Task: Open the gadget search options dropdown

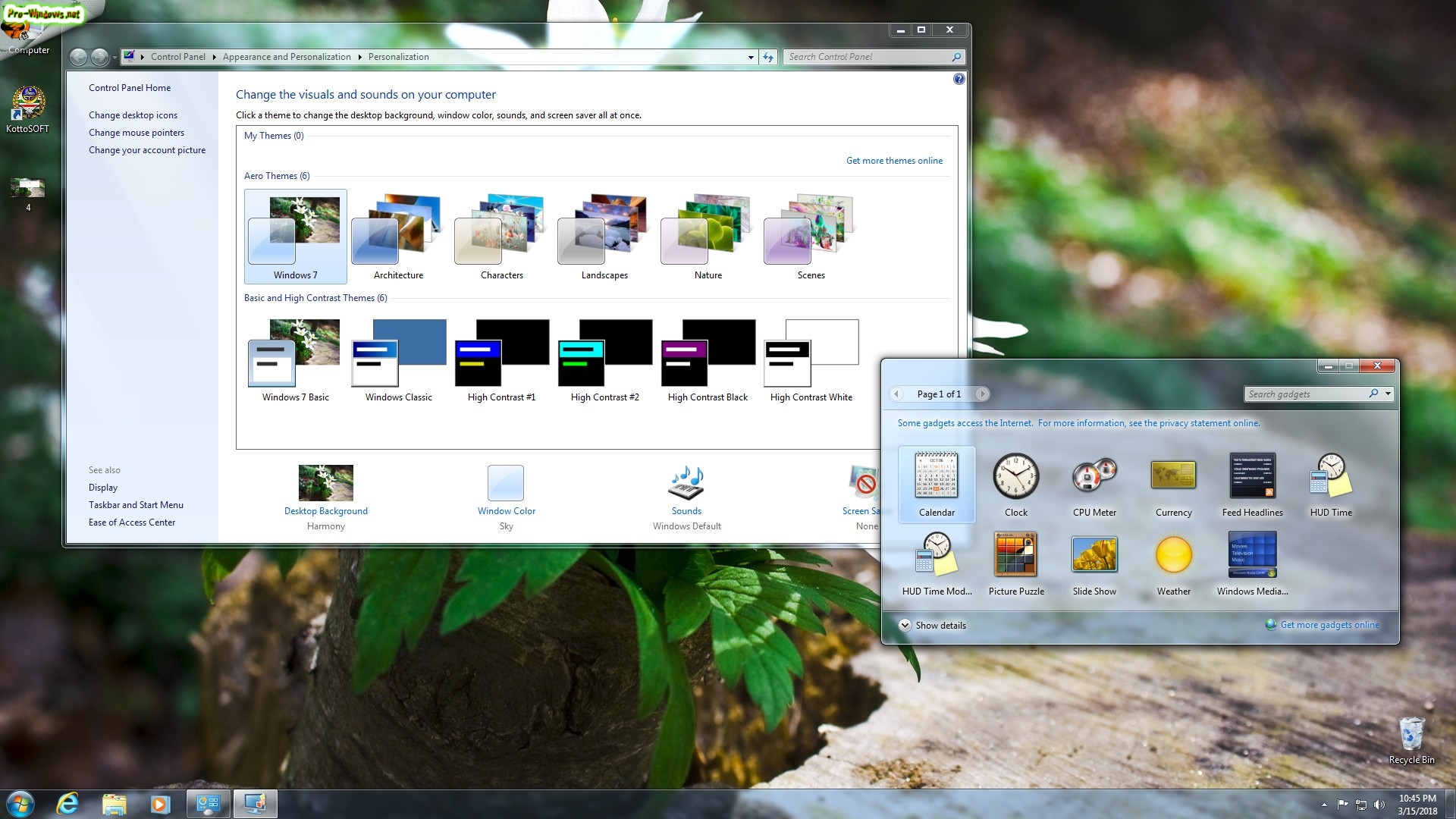Action: [x=1388, y=394]
